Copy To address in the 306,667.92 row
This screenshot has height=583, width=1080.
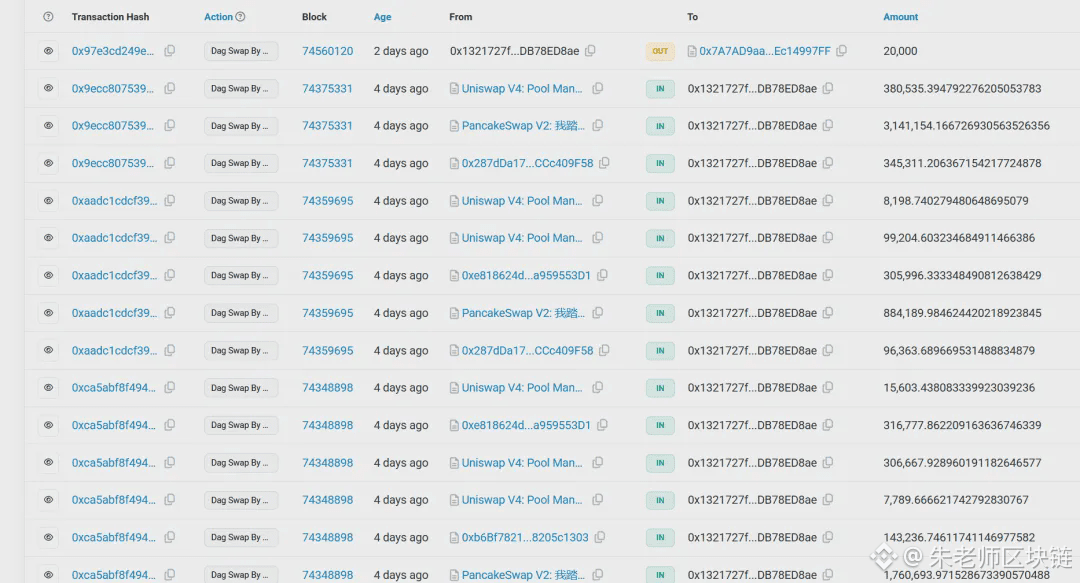(828, 462)
